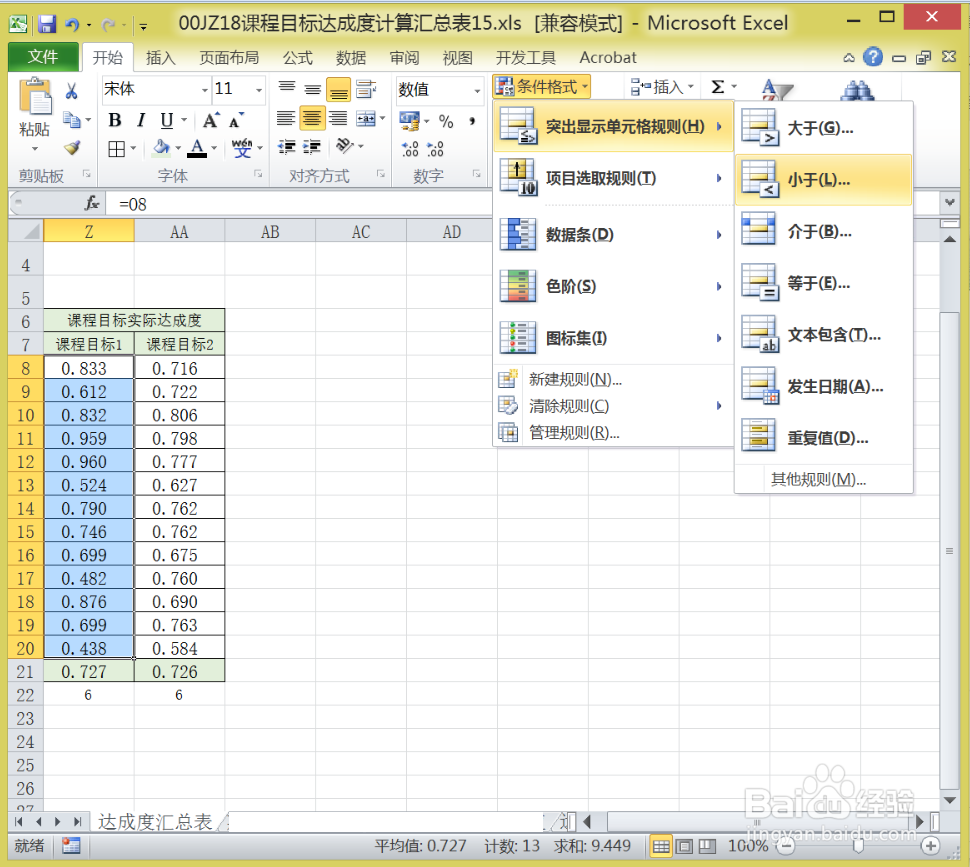Switch to the 页面布局 ribbon tab
The height and width of the screenshot is (867, 970).
229,58
